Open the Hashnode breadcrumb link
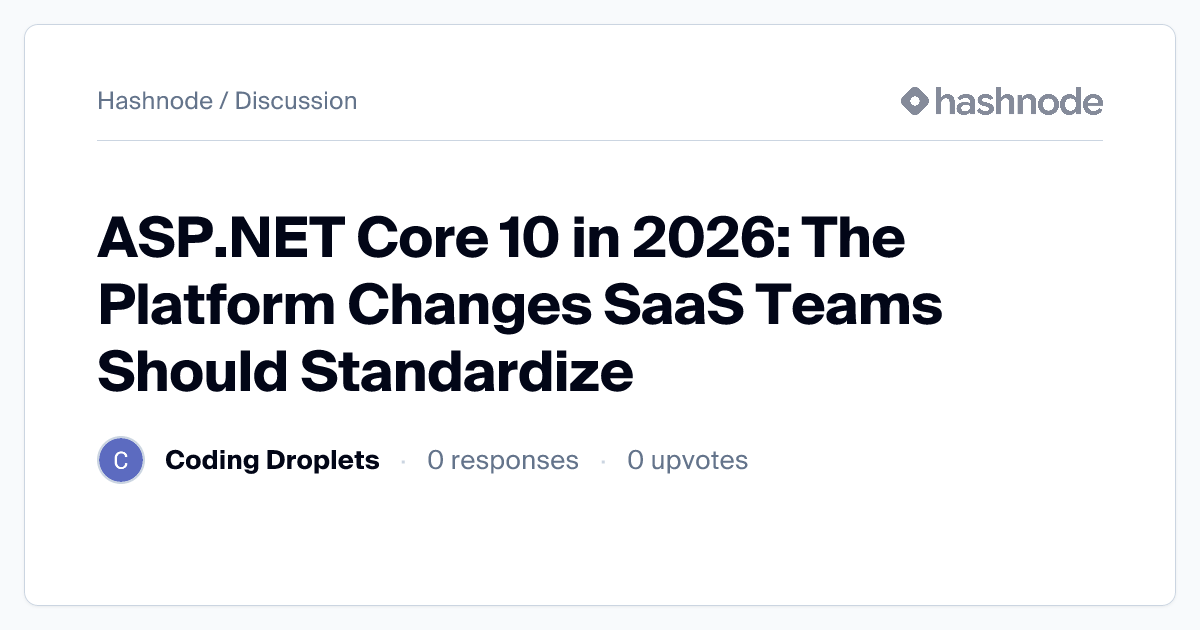Screen dimensions: 1200x630 point(155,101)
